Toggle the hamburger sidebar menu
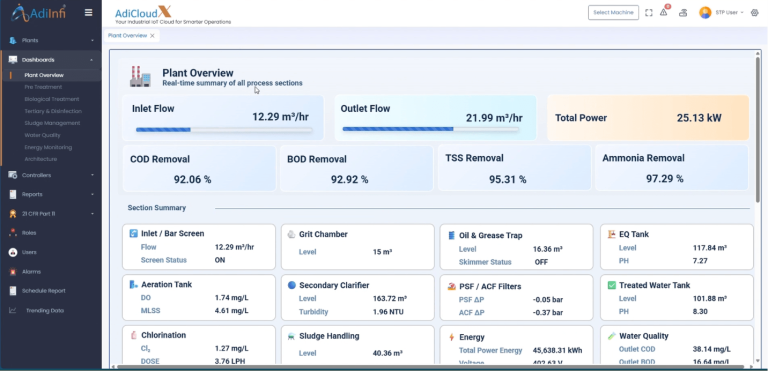 pyautogui.click(x=89, y=13)
